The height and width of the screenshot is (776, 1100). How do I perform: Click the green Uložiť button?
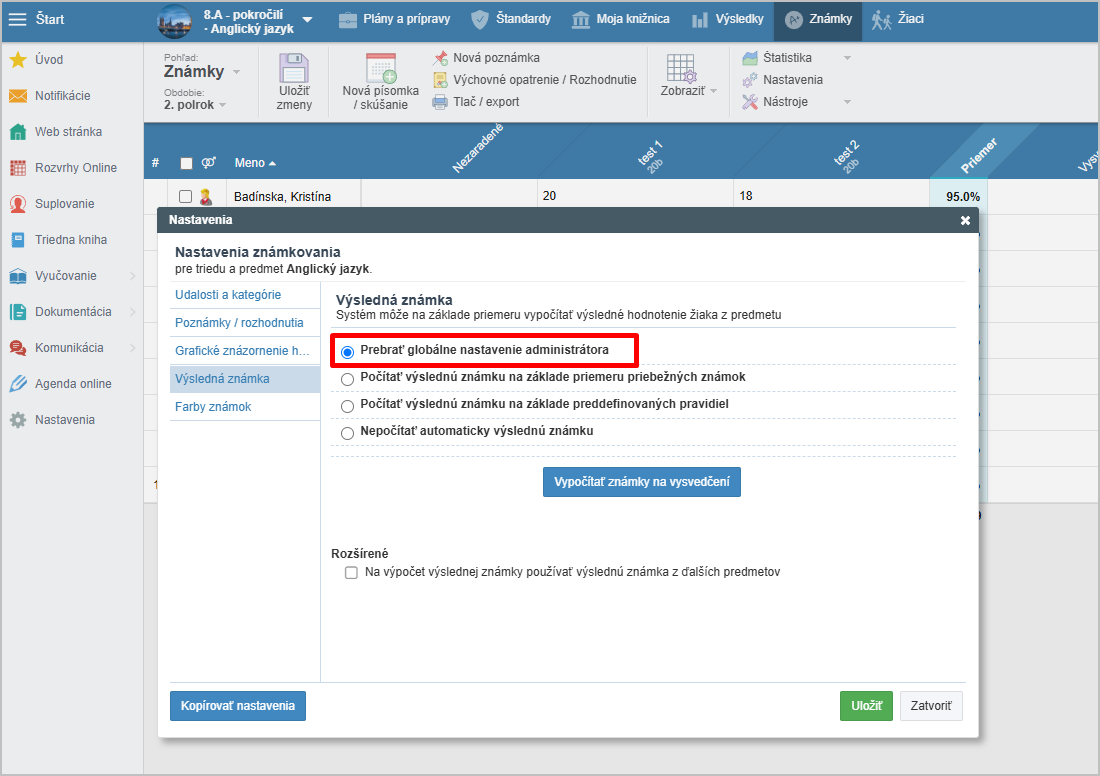click(x=865, y=706)
